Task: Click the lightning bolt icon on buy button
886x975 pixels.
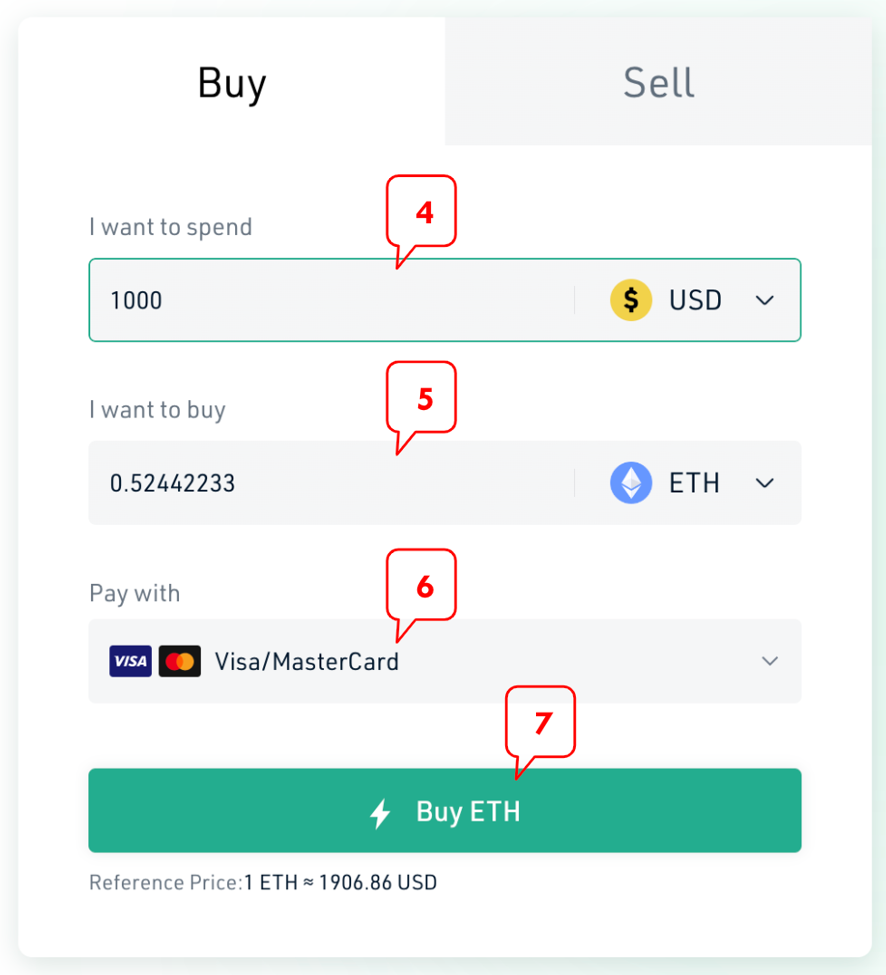Action: (x=380, y=812)
